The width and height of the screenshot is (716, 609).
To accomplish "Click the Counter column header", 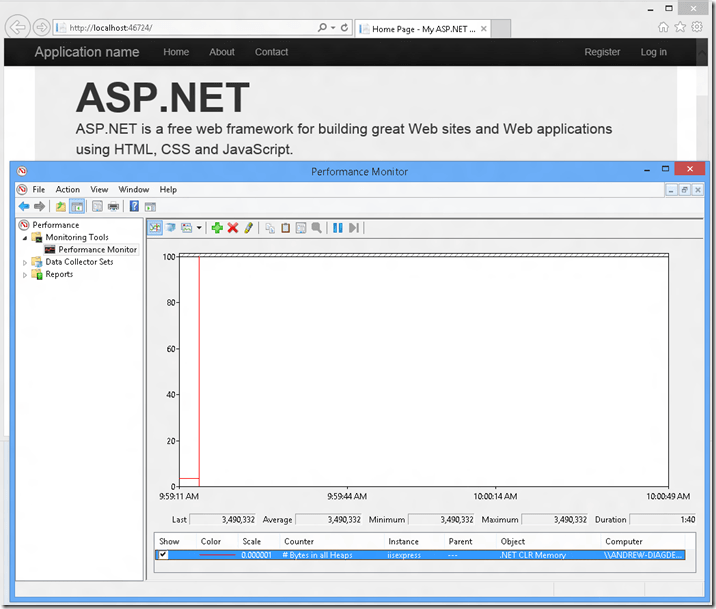I will (x=299, y=541).
